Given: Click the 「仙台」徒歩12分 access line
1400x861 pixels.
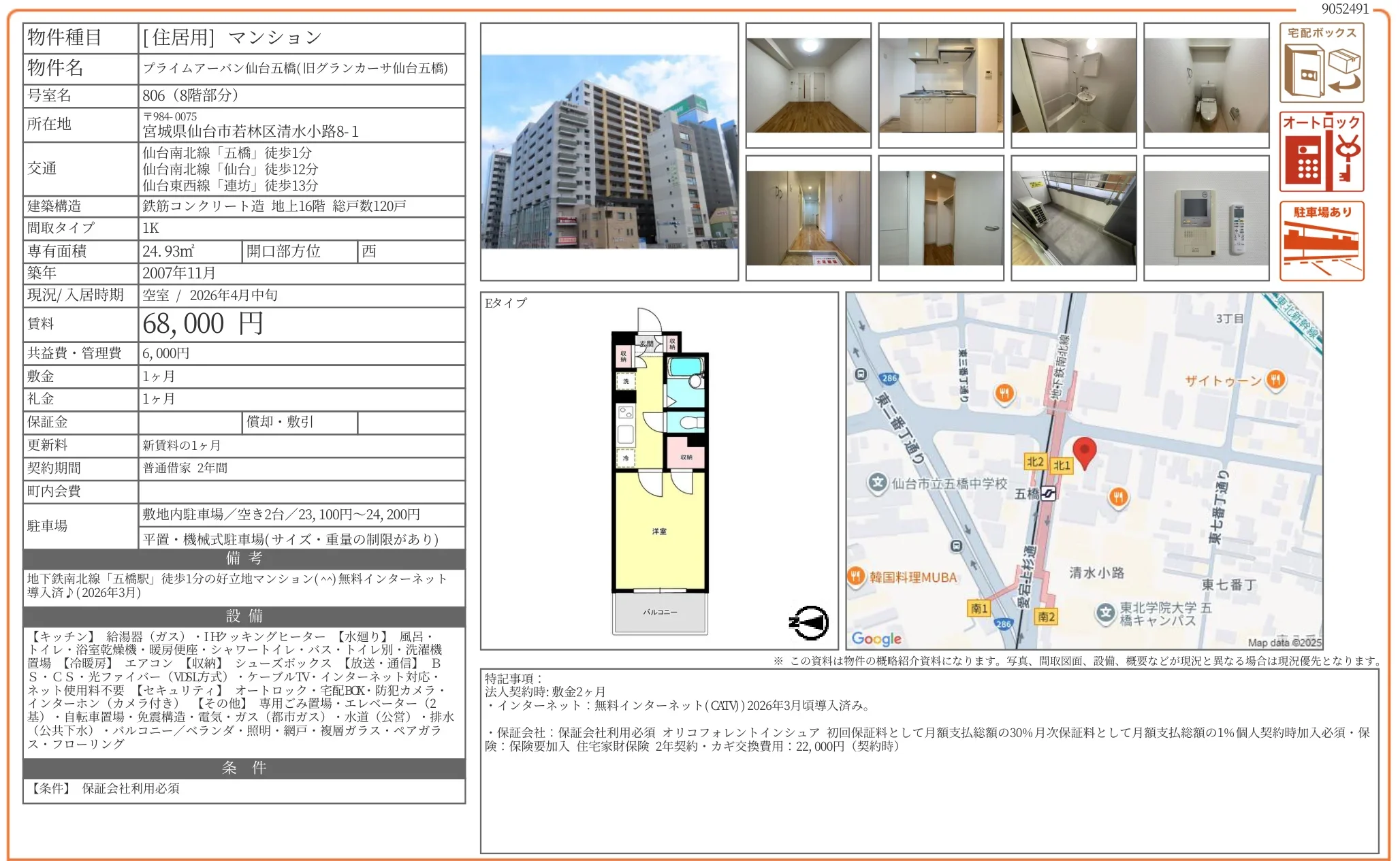Looking at the screenshot, I should pyautogui.click(x=230, y=169).
